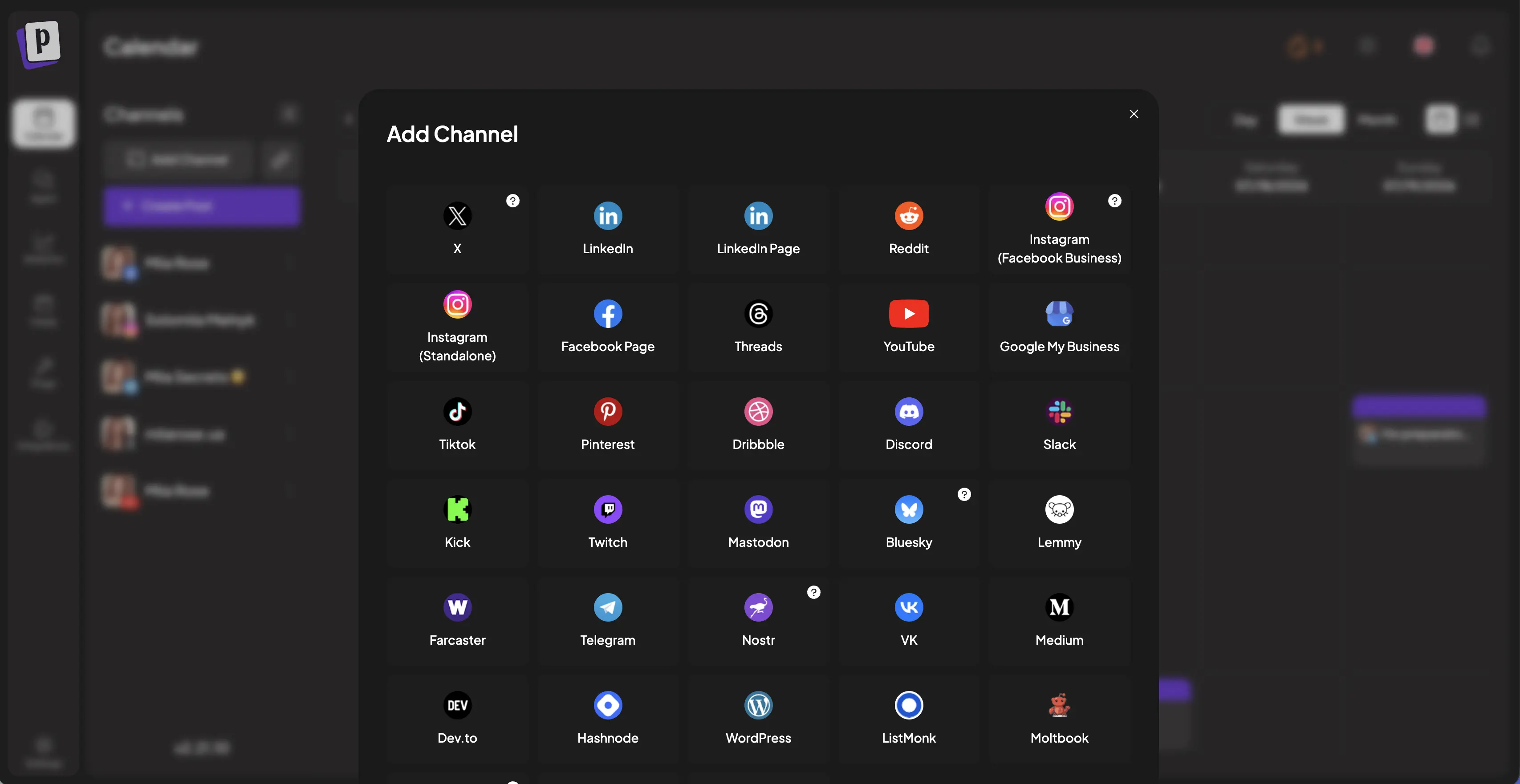The width and height of the screenshot is (1520, 784).
Task: Choose the Kick channel
Action: pos(457,523)
